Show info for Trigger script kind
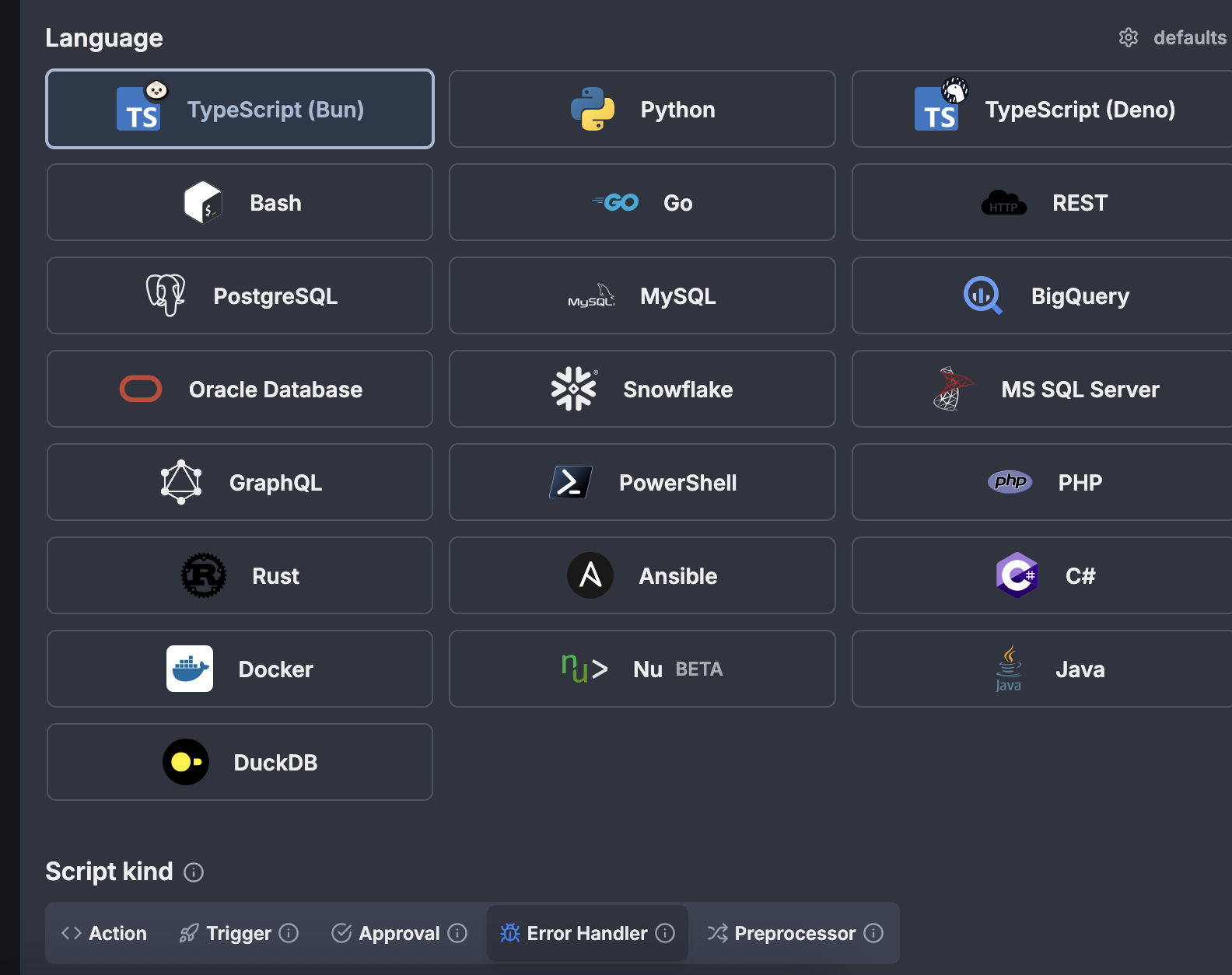Viewport: 1232px width, 975px height. [289, 933]
